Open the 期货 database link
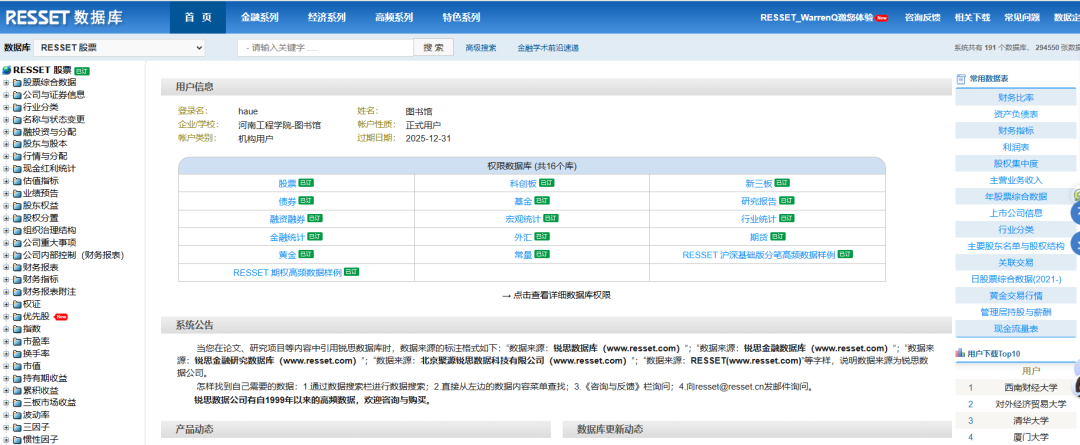Viewport: 1080px width, 445px height. 758,237
